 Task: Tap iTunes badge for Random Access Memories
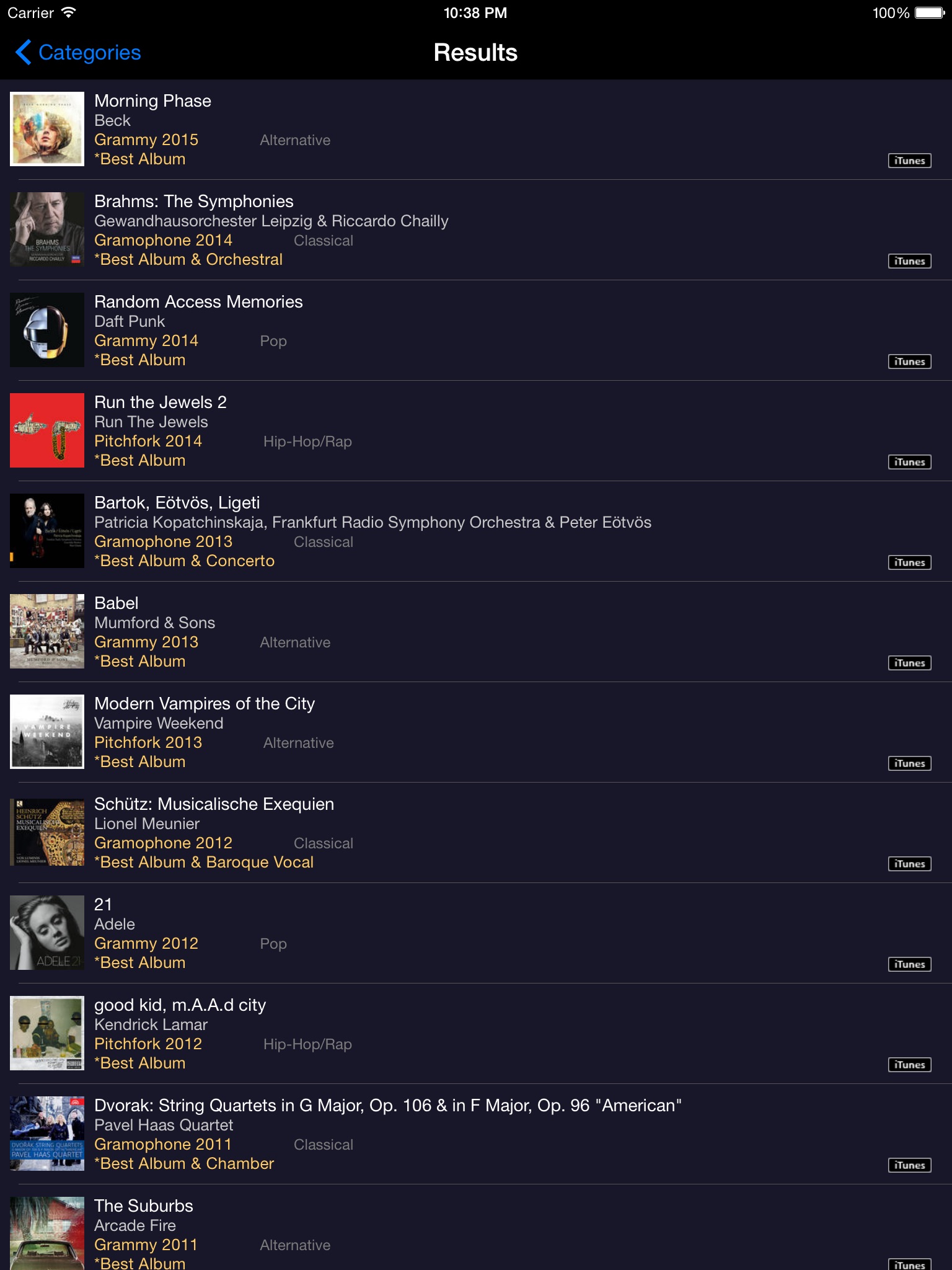tap(909, 362)
